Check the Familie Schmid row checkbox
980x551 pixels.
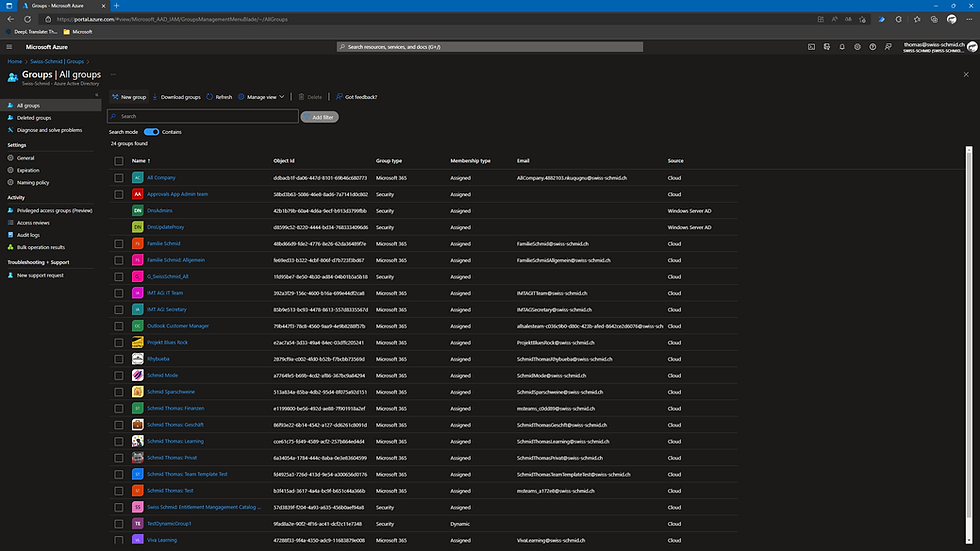point(119,244)
